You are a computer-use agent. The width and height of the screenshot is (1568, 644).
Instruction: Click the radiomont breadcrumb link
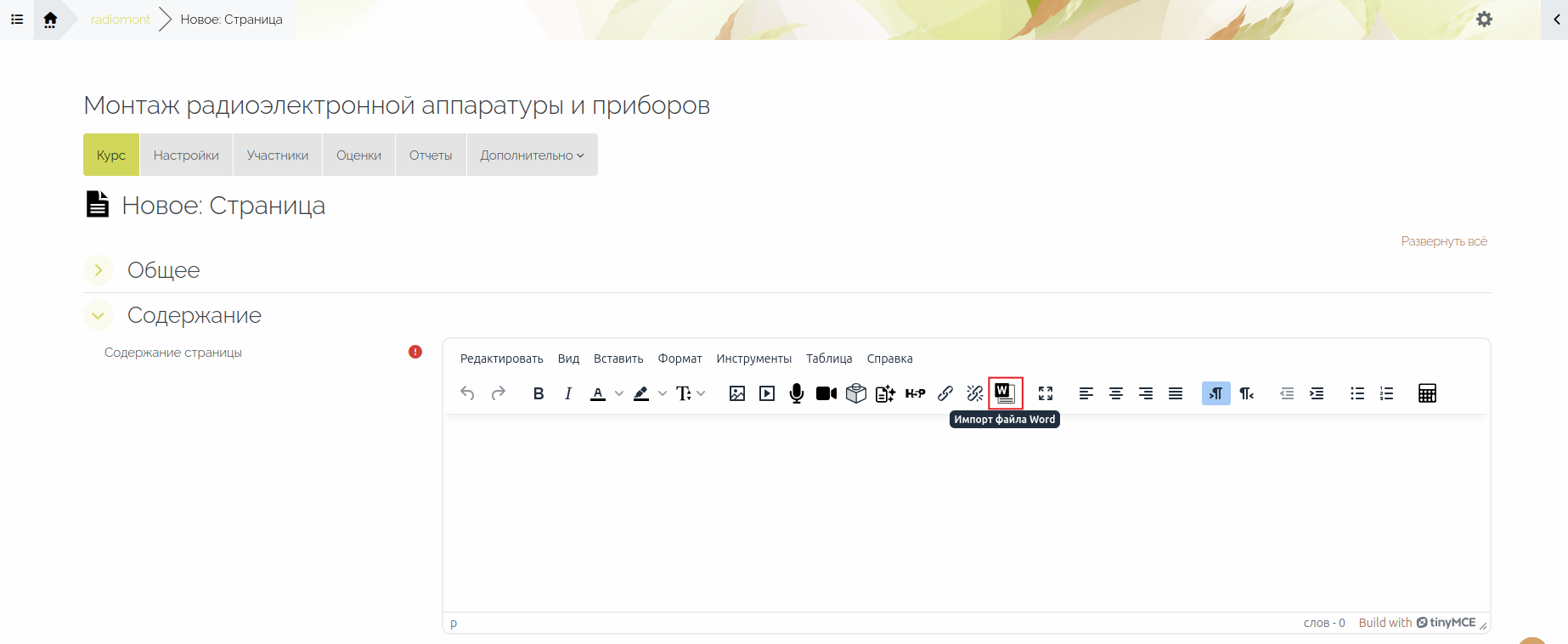tap(120, 20)
